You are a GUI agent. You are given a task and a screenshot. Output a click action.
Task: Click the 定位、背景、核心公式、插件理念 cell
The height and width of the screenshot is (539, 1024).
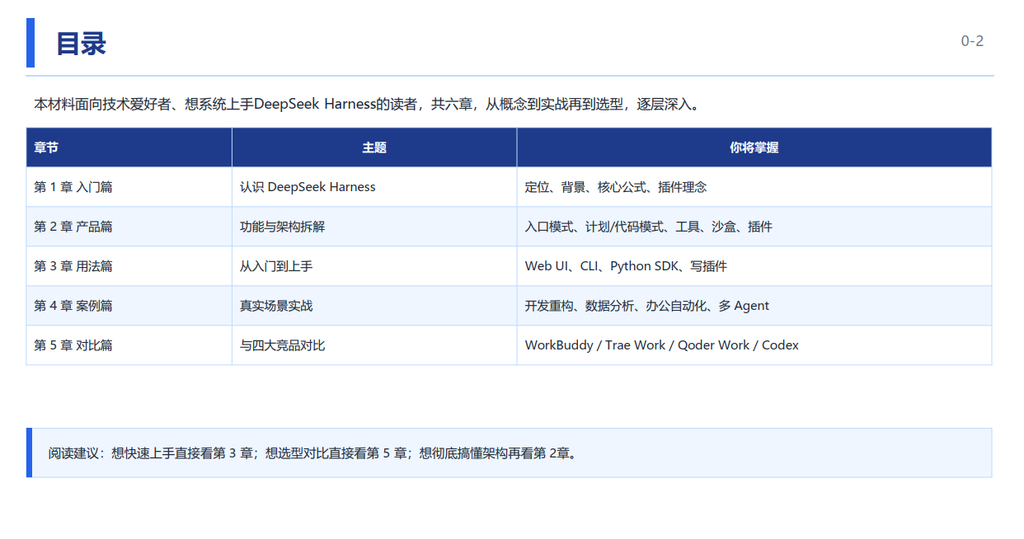[754, 187]
